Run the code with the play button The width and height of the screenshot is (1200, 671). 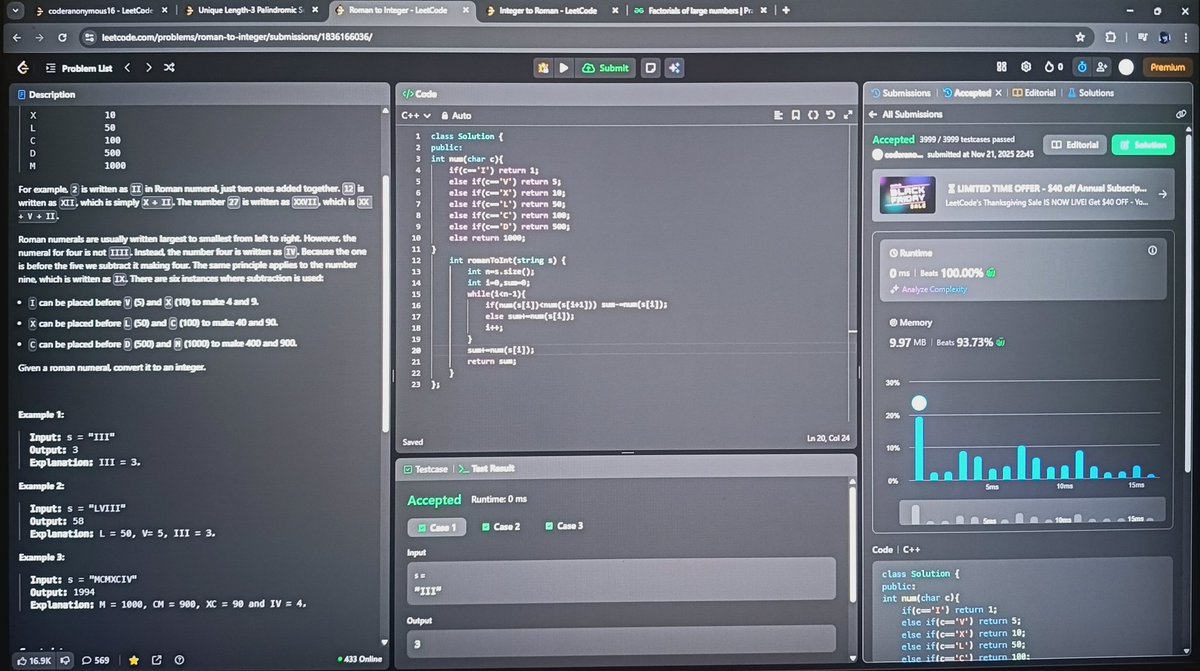tap(564, 67)
